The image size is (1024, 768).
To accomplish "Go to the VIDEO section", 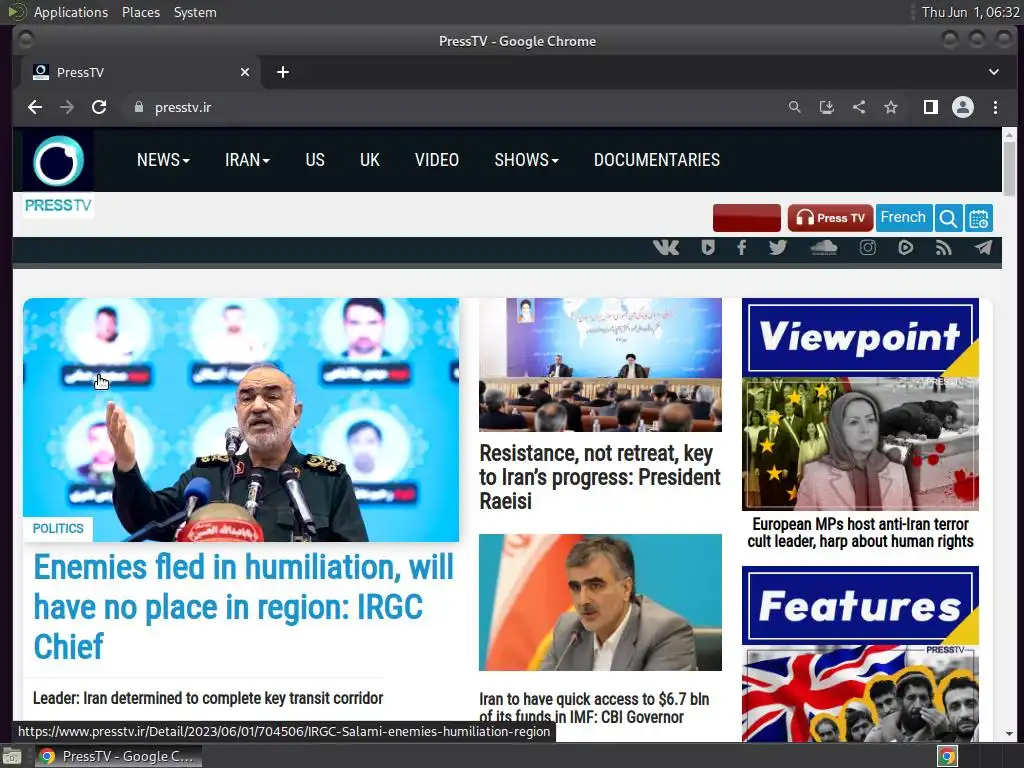I will coord(437,160).
